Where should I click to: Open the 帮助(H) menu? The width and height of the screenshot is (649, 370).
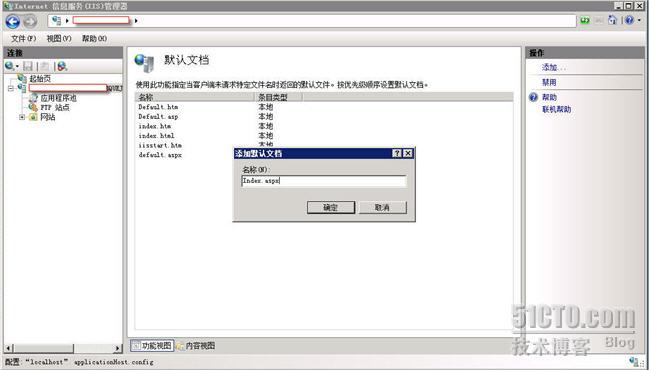[x=94, y=38]
